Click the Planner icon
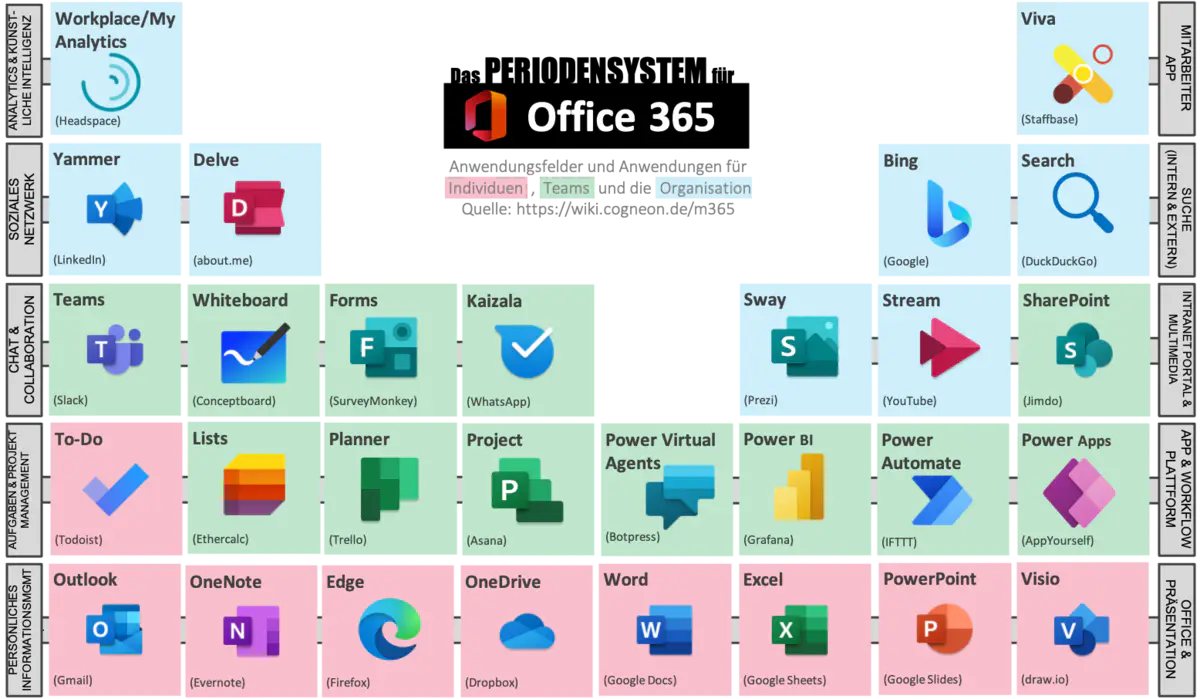This screenshot has width=1200, height=699. [x=389, y=488]
